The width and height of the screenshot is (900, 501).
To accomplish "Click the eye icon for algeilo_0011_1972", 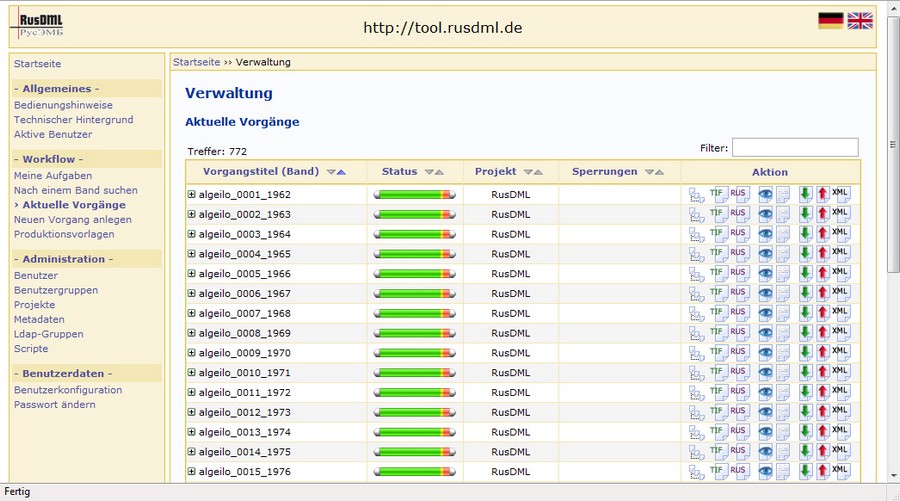I will 765,393.
